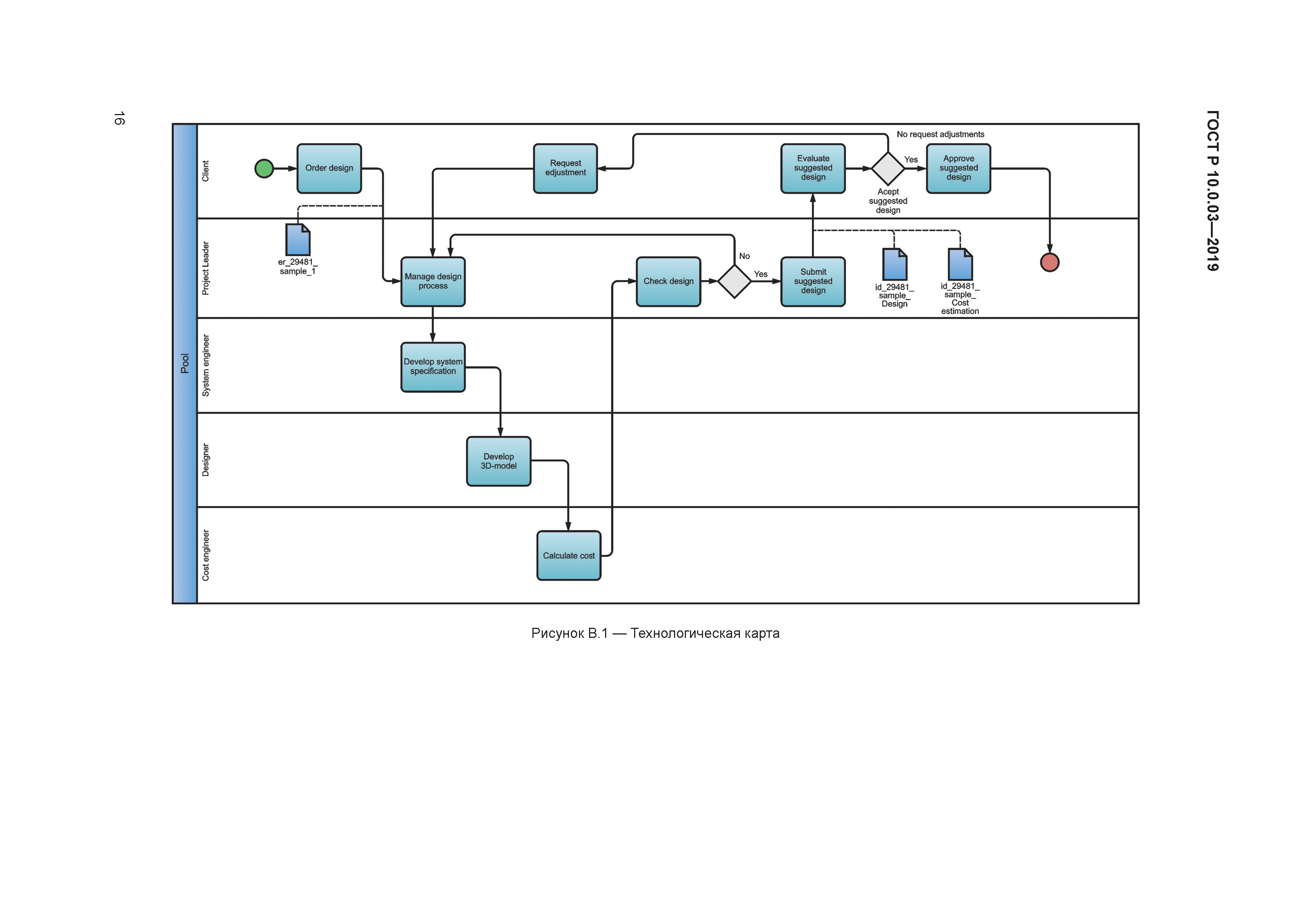Click the red end event circle
Viewport: 1307px width, 924px height.
(x=1050, y=262)
